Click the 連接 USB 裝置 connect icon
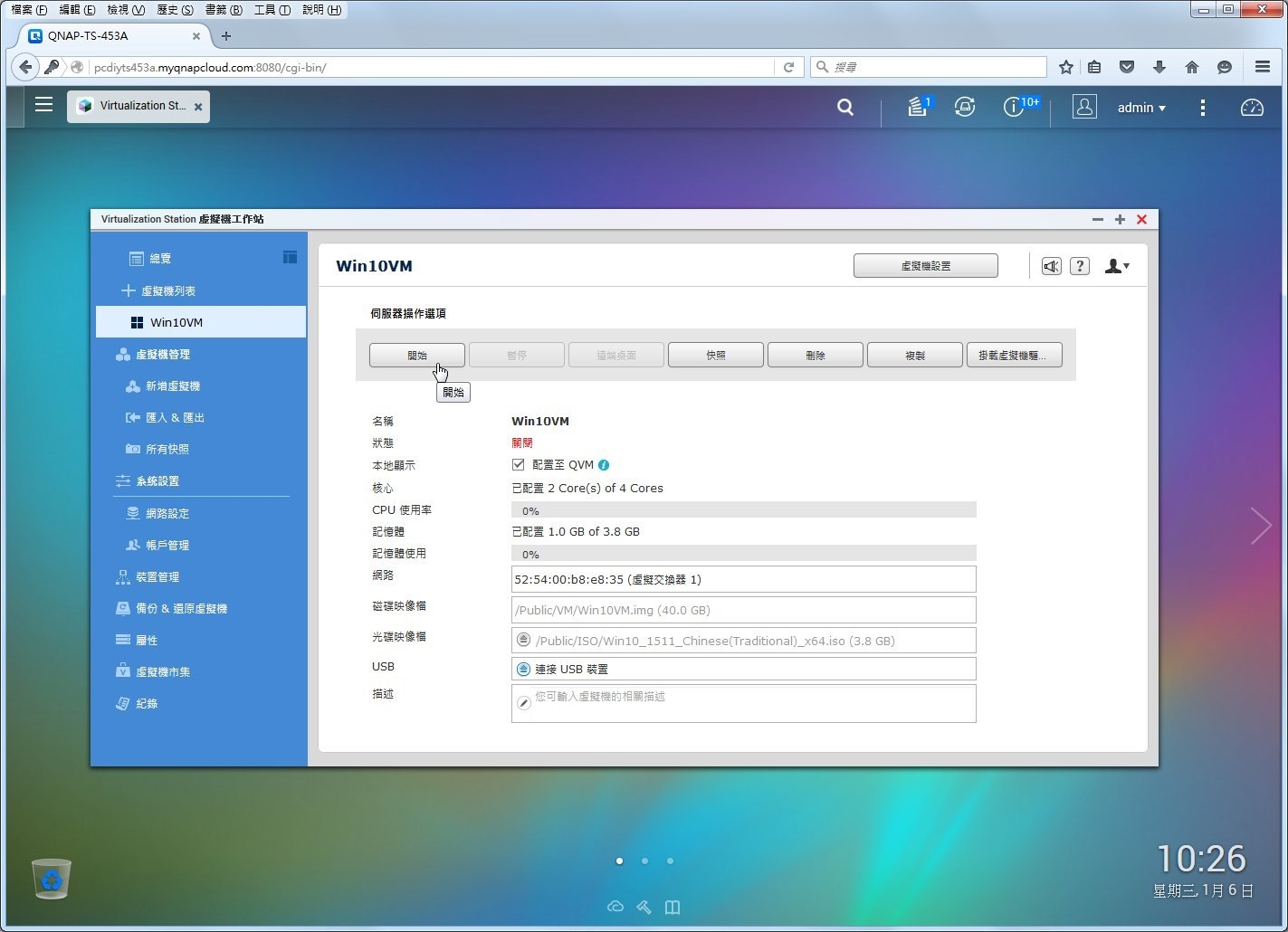The image size is (1288, 932). (523, 669)
